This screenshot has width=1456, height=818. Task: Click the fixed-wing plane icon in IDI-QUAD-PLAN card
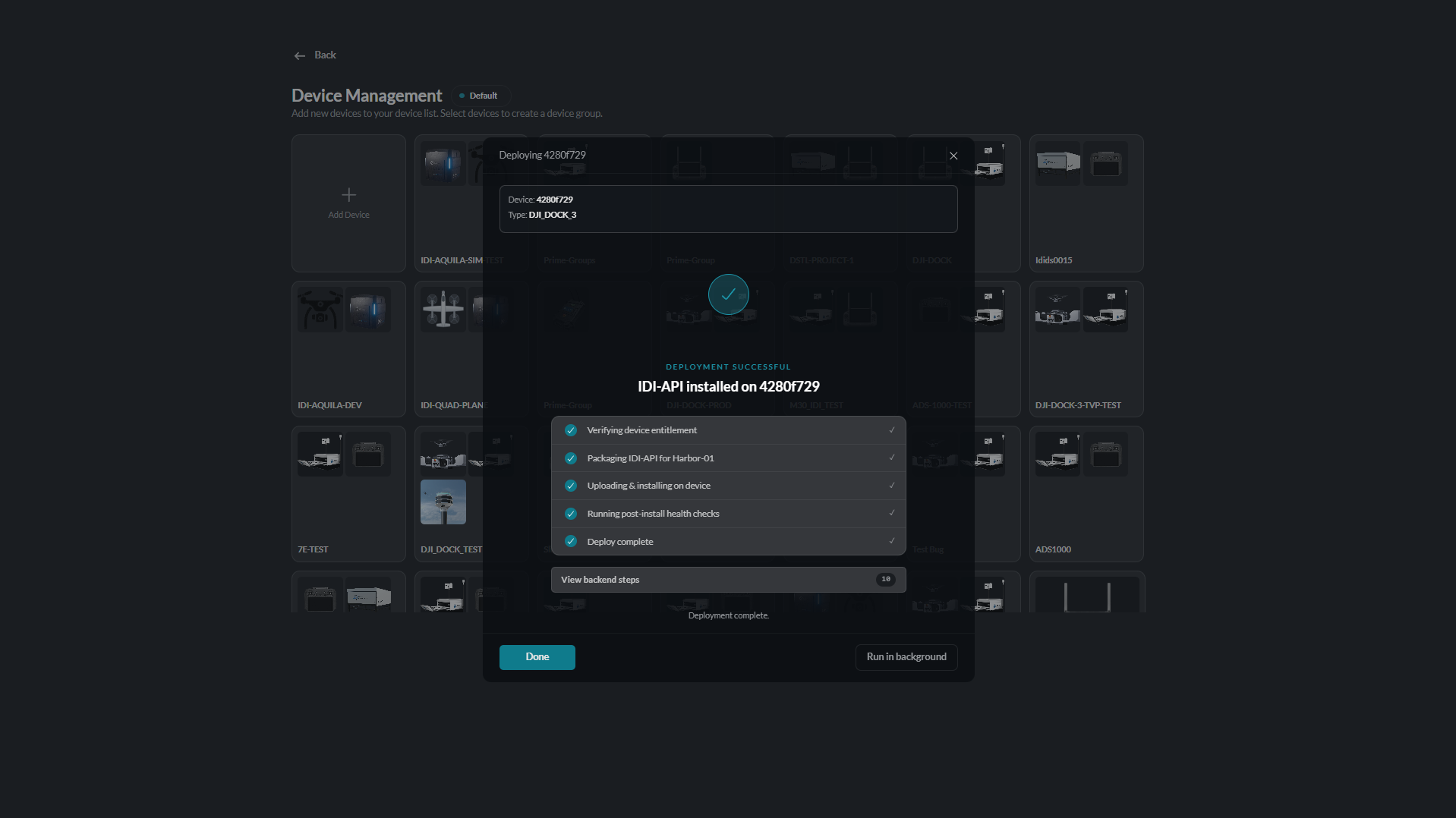[x=443, y=310]
